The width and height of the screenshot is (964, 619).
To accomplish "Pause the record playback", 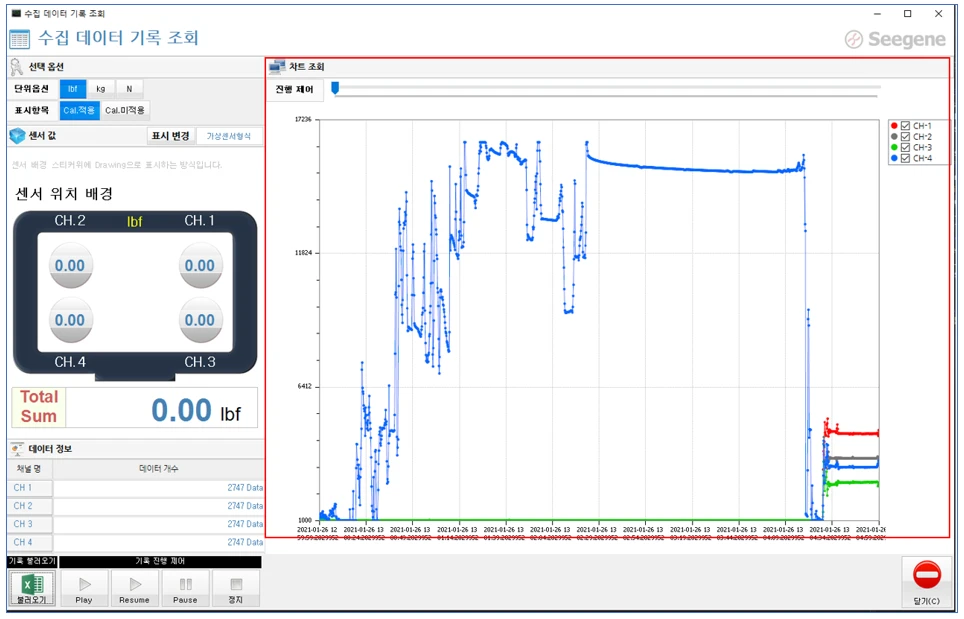I will click(185, 588).
